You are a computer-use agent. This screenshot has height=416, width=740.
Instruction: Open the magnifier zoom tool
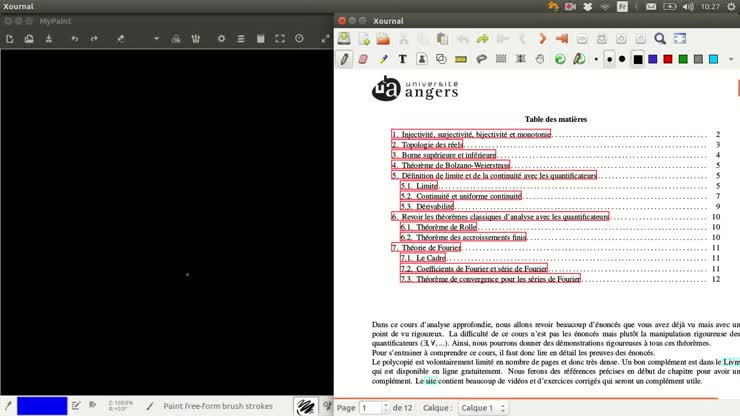(x=661, y=39)
